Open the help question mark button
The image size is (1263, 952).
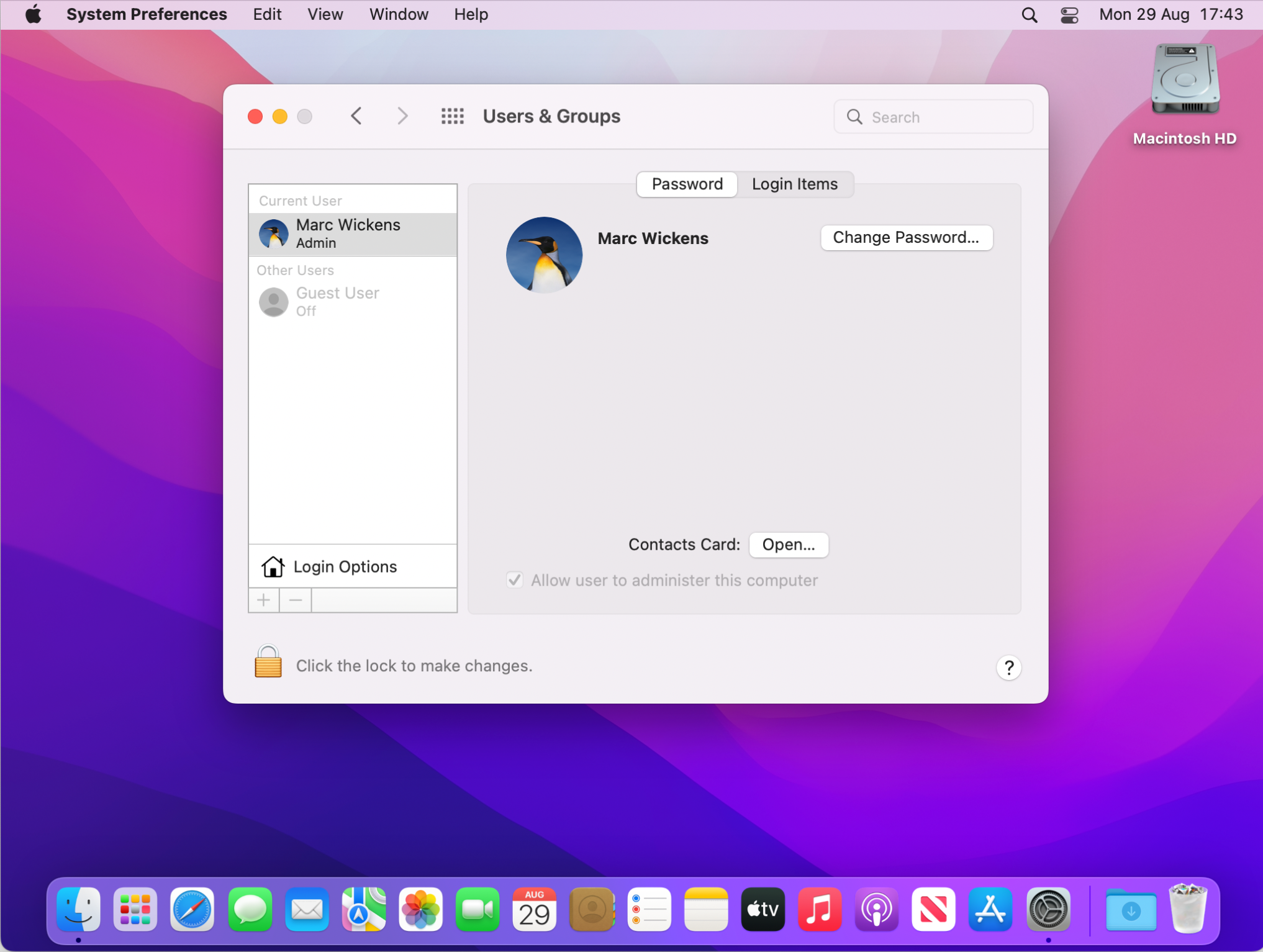(1008, 668)
